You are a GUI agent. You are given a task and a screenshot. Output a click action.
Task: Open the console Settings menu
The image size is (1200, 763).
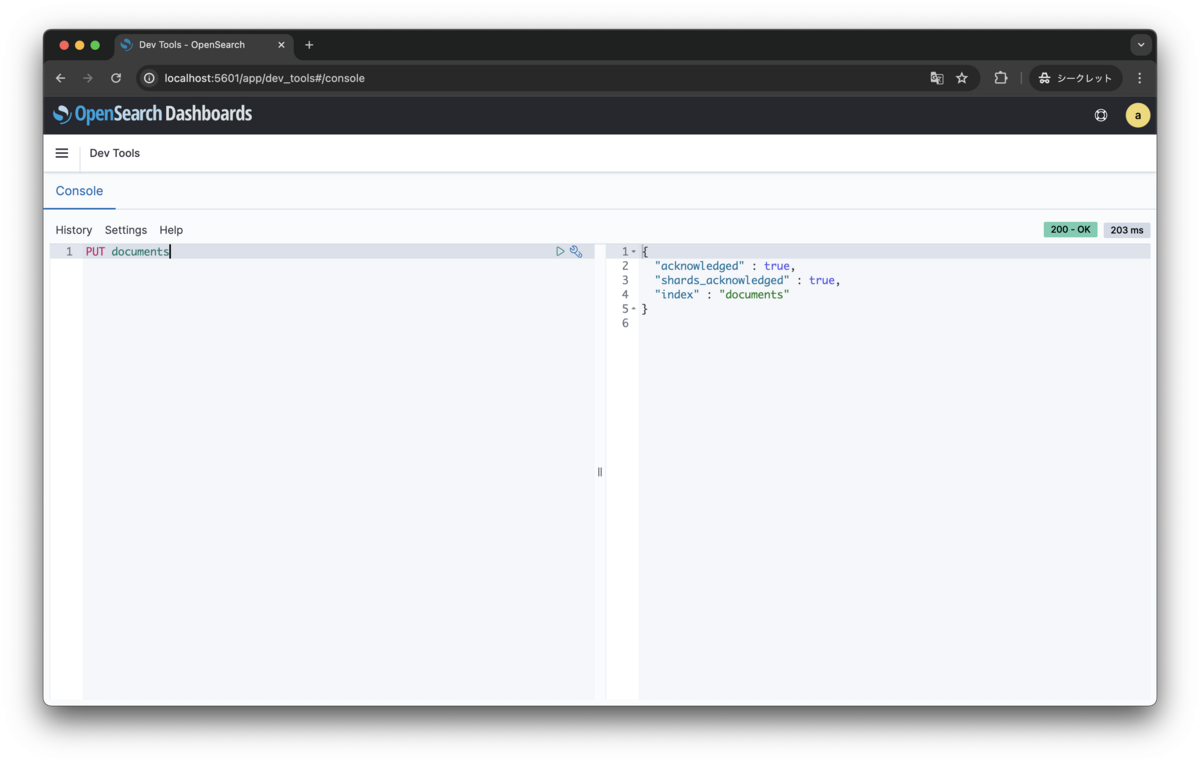pyautogui.click(x=126, y=230)
